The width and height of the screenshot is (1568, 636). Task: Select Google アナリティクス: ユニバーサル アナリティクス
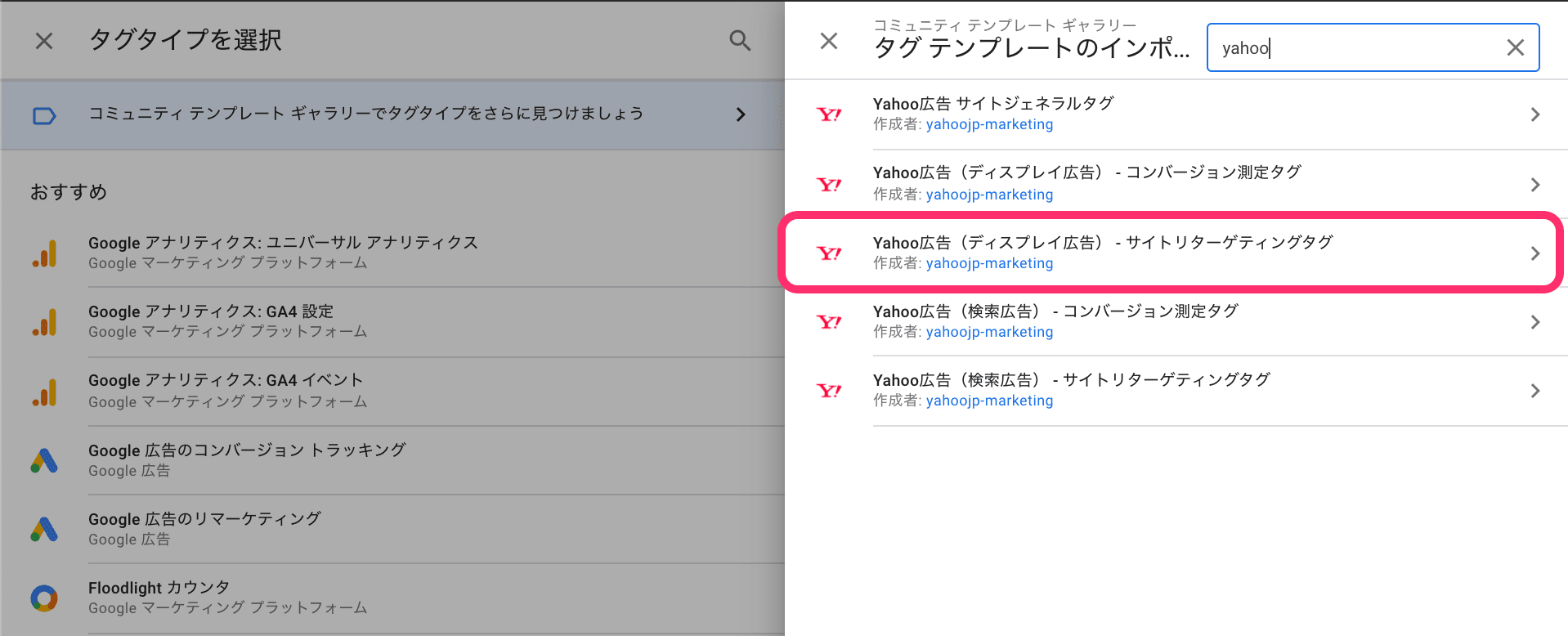[x=392, y=253]
